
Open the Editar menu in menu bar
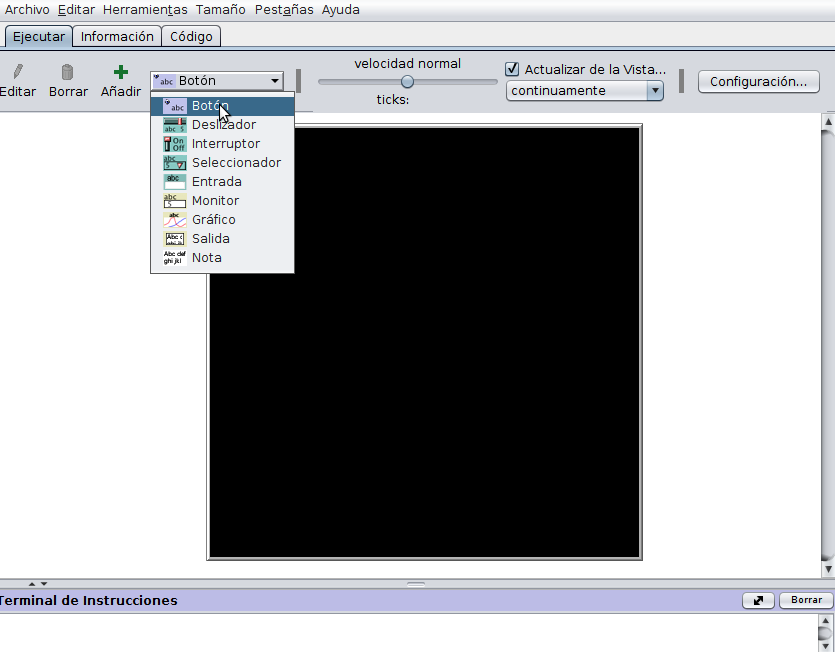point(76,10)
